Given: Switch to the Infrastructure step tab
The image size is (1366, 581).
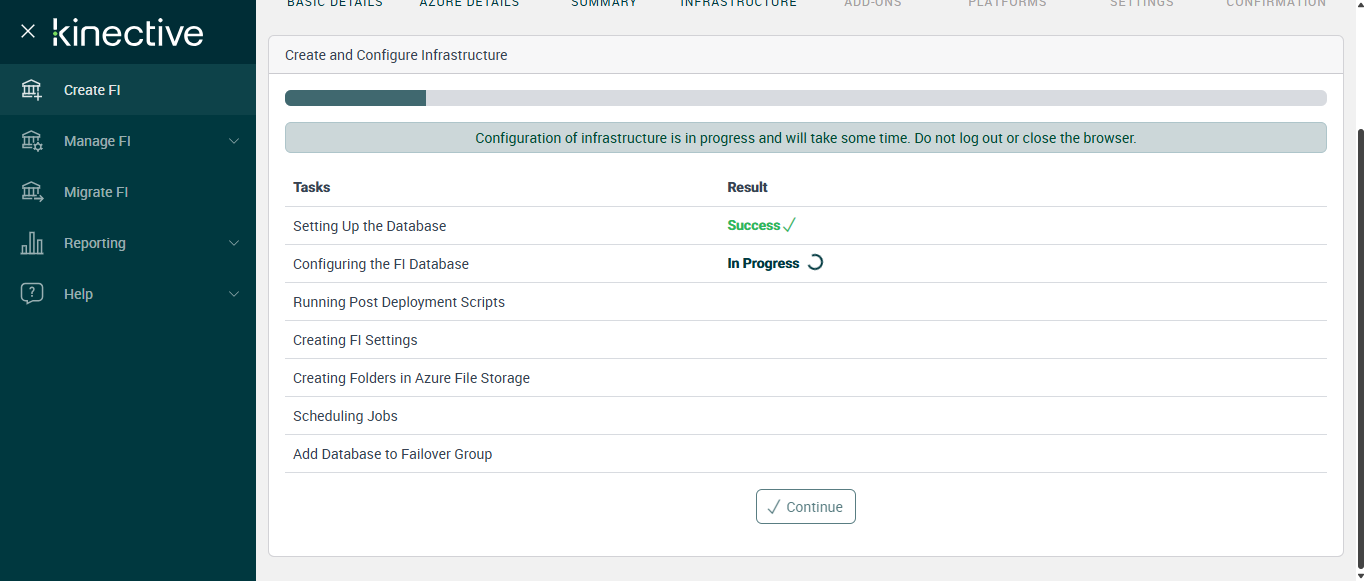Looking at the screenshot, I should (x=738, y=4).
